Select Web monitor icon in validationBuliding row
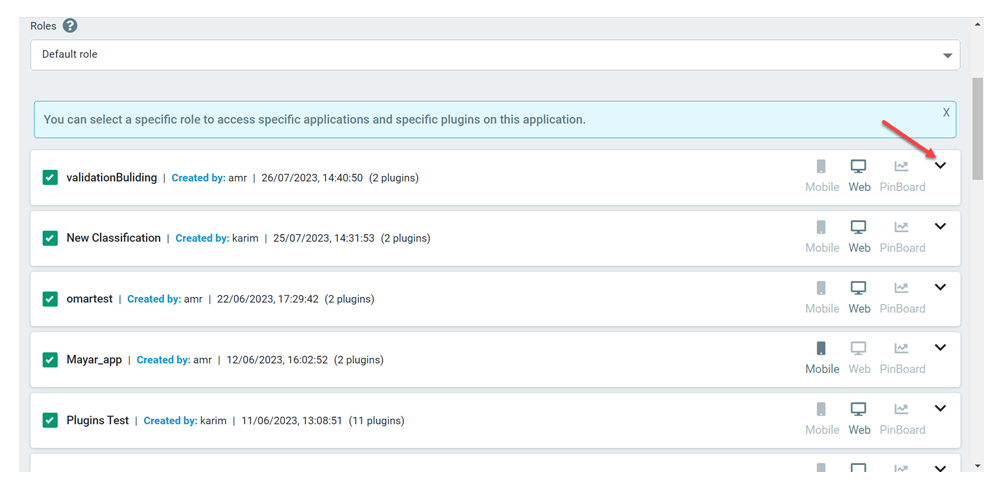The image size is (1001, 483). click(859, 167)
